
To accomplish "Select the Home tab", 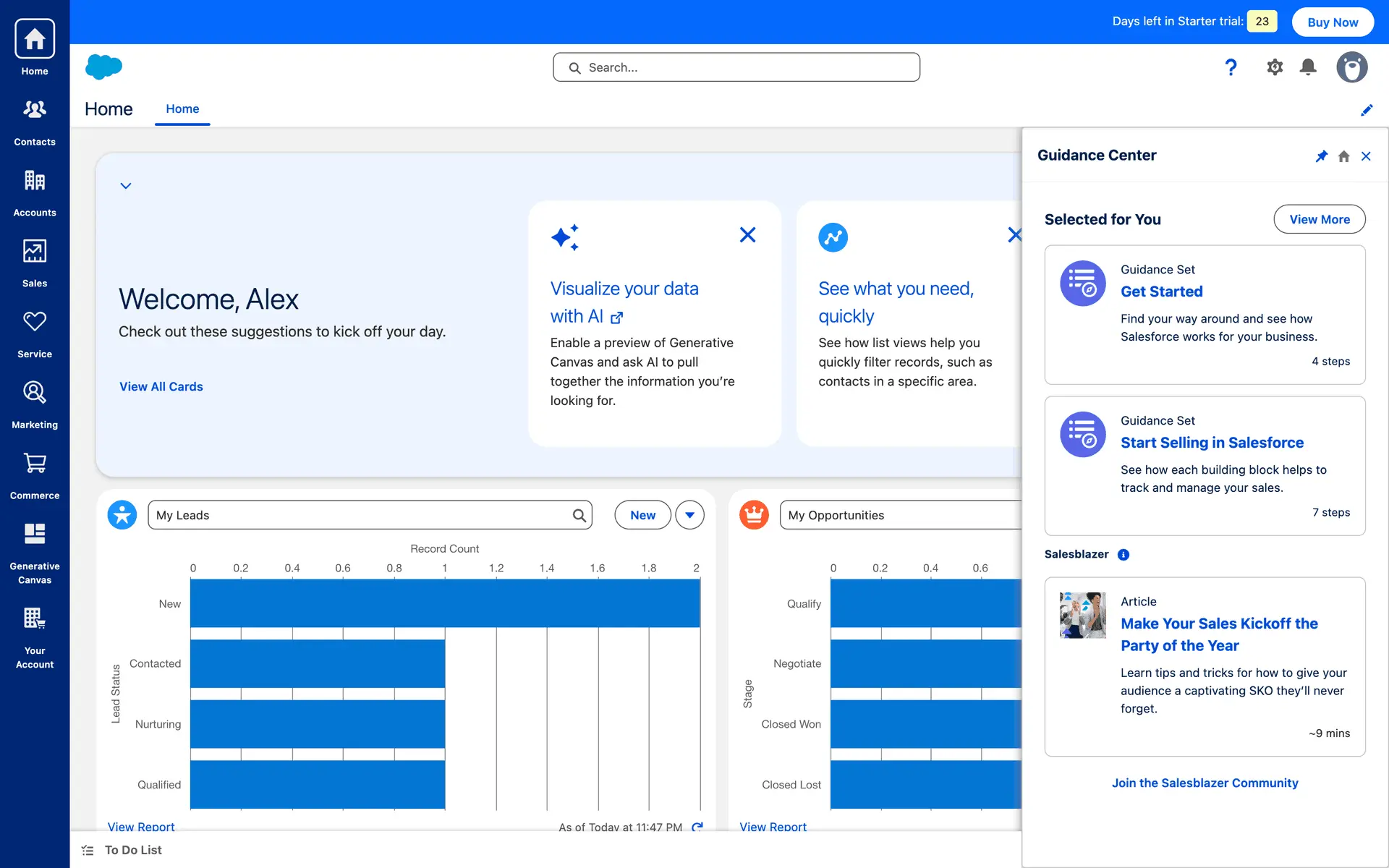I will [x=182, y=109].
